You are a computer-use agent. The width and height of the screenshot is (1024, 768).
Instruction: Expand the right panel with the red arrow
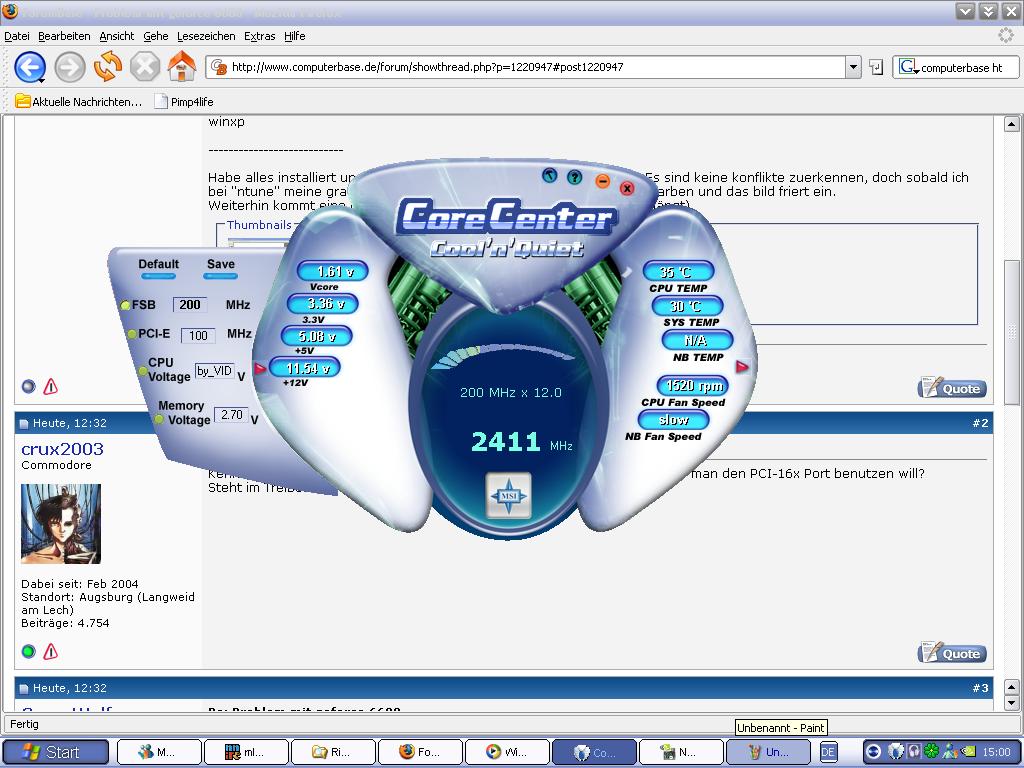pos(742,366)
